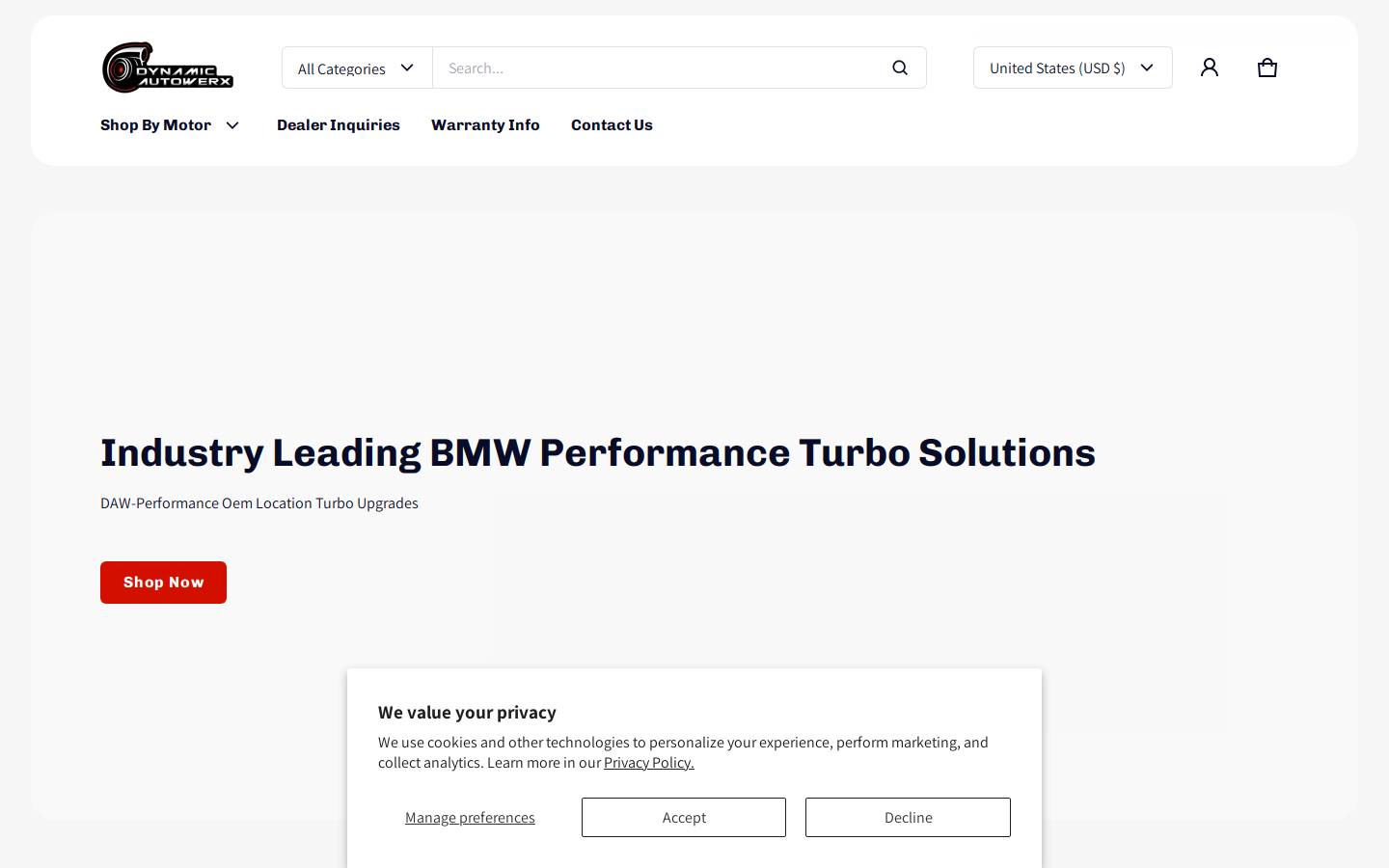Open the shopping bag cart icon
This screenshot has height=868, width=1389.
1267,68
